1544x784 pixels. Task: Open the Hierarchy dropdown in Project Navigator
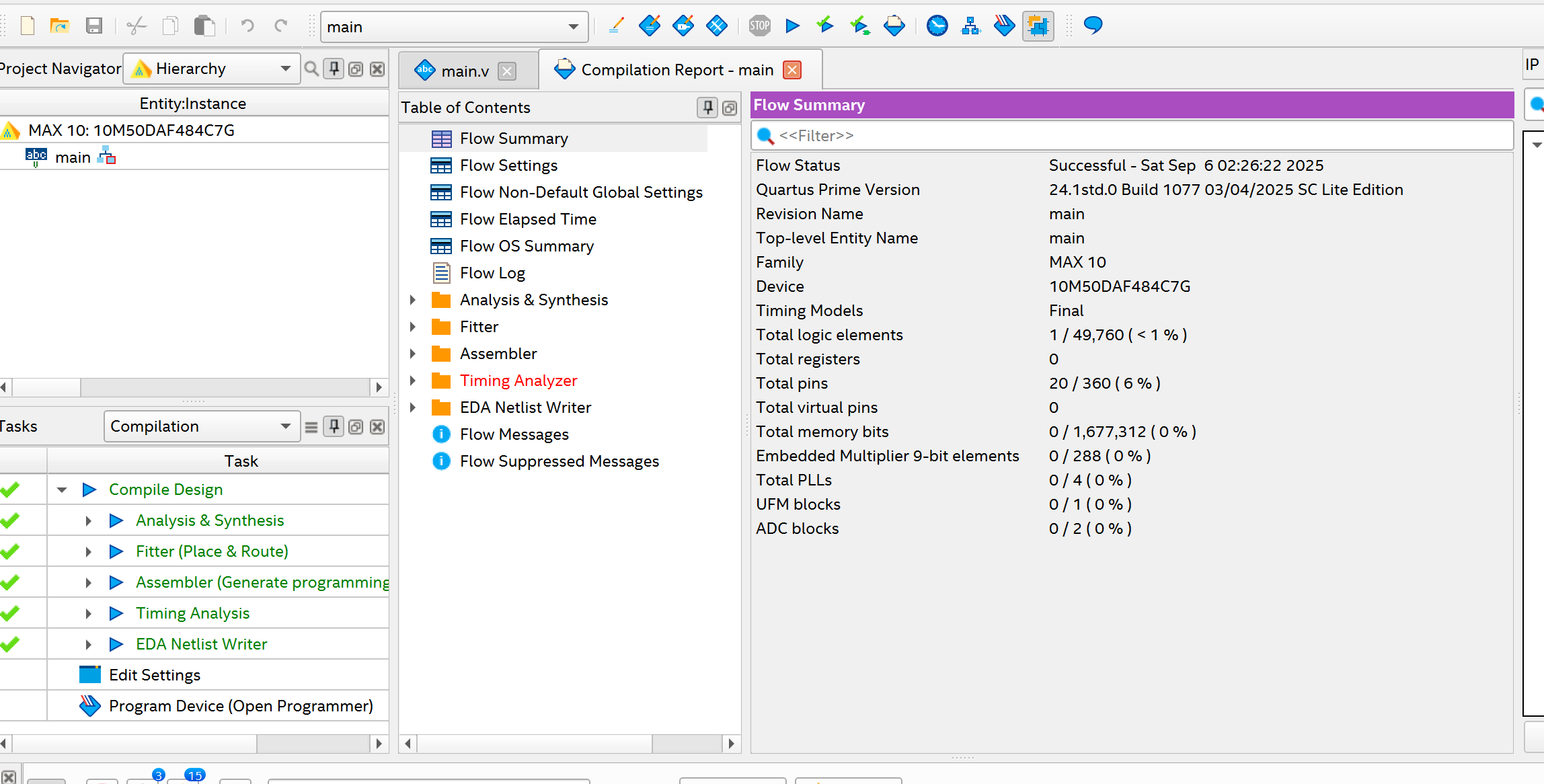point(212,69)
